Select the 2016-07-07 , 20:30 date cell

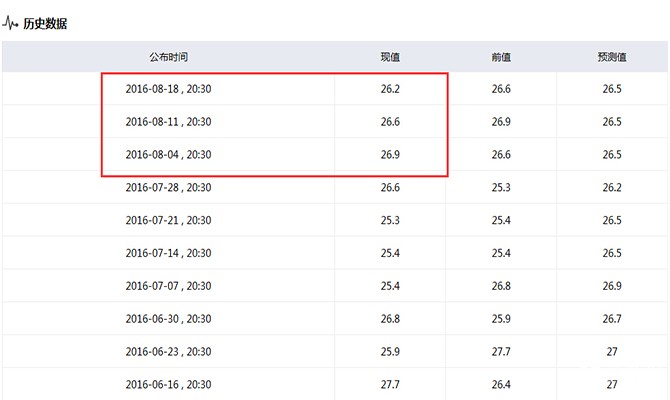(168, 286)
